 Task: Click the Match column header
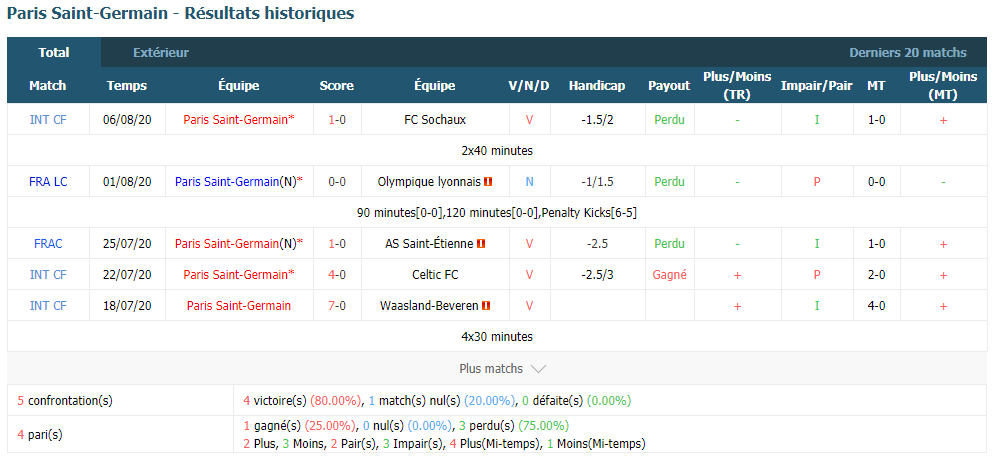tap(48, 86)
